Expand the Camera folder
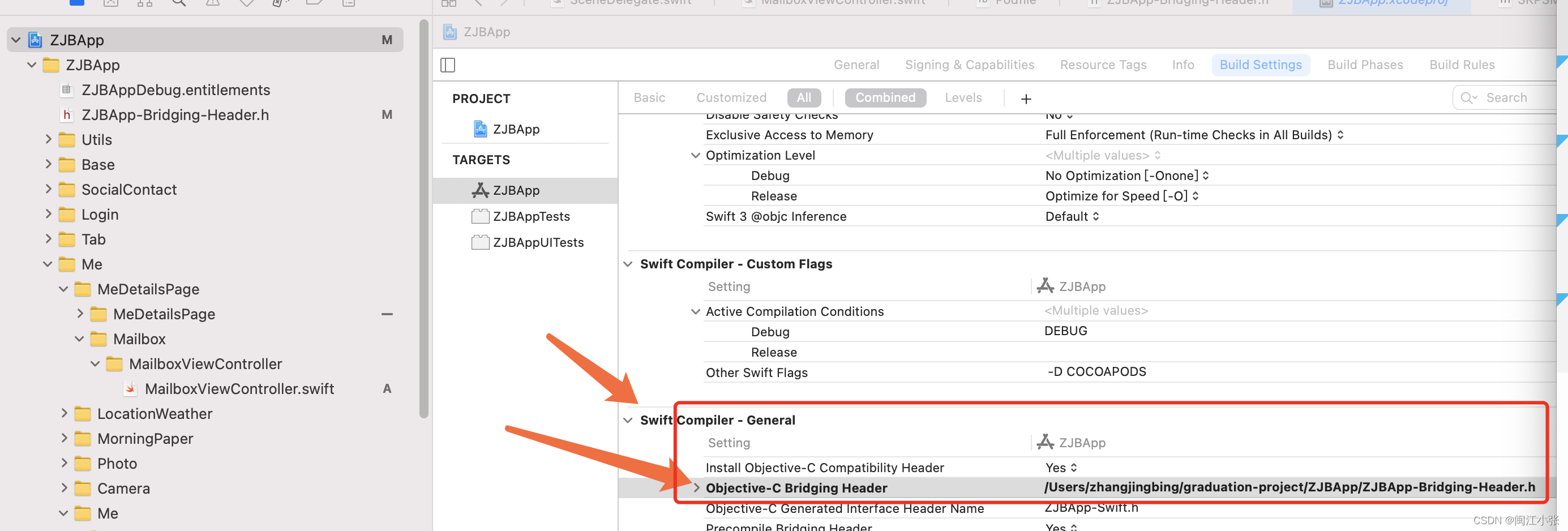The width and height of the screenshot is (1568, 531). click(64, 489)
